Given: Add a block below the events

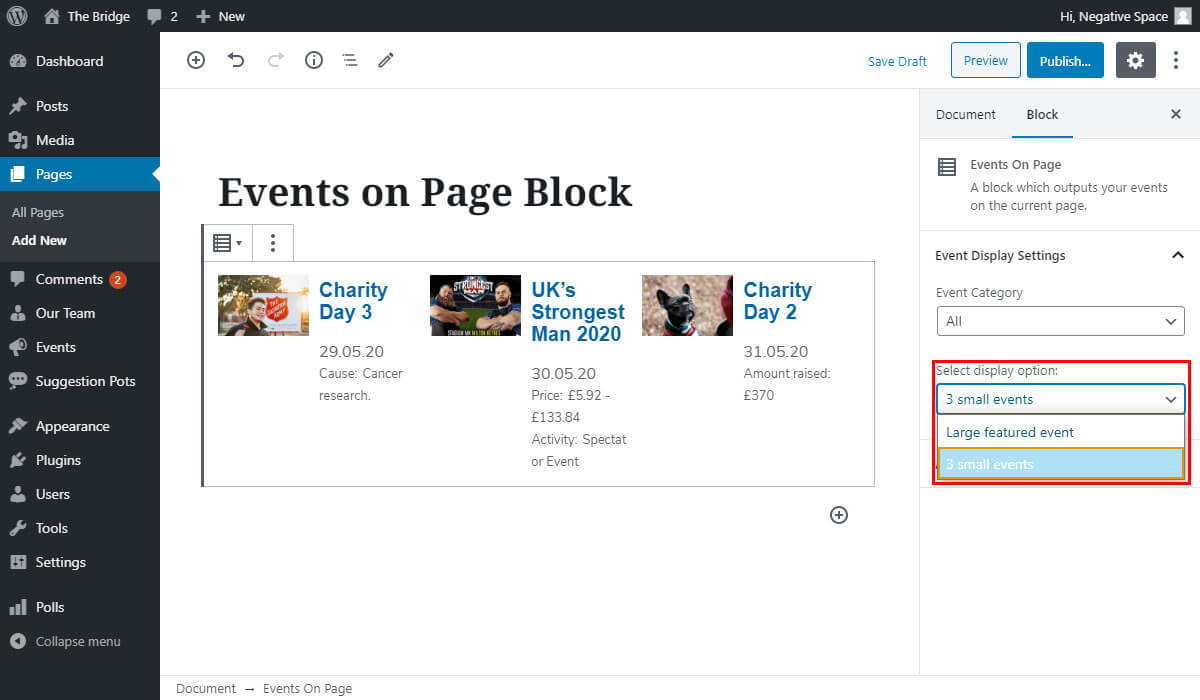Looking at the screenshot, I should point(839,515).
